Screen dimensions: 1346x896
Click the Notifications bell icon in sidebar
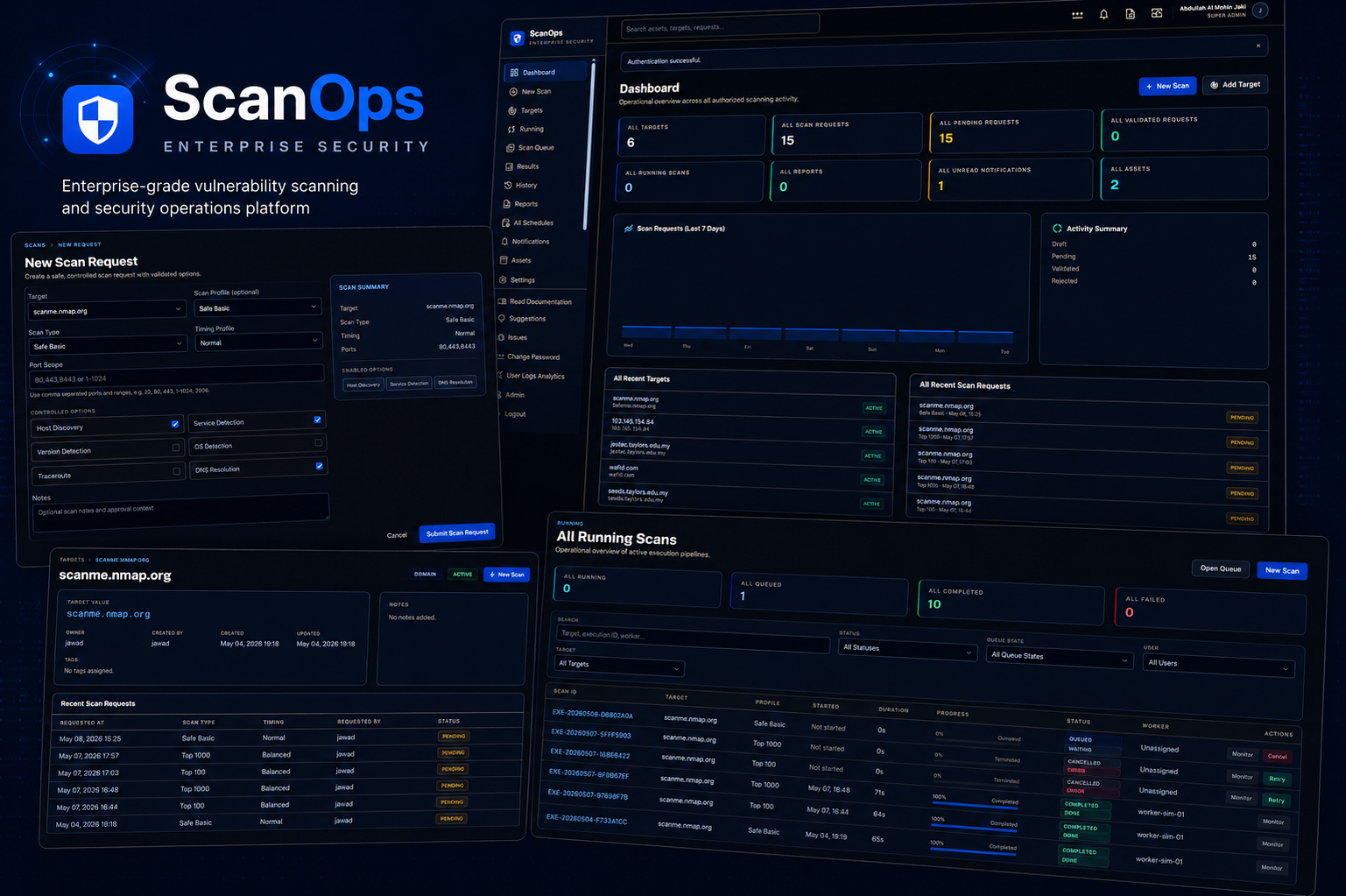504,241
